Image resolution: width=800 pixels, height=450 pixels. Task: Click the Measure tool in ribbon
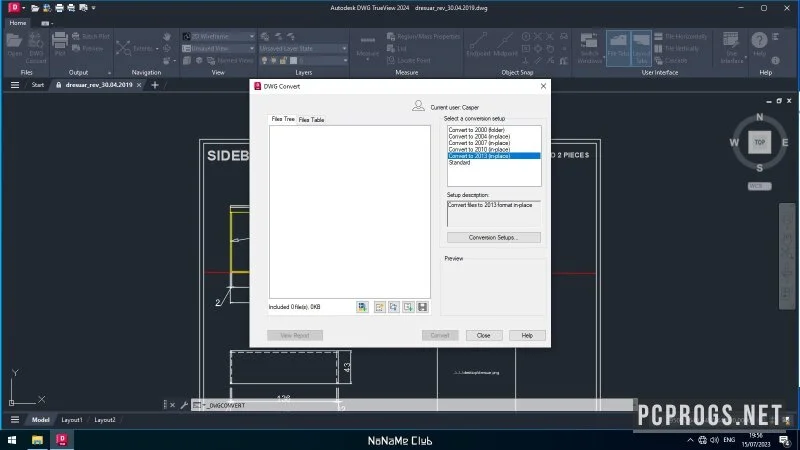coord(367,46)
